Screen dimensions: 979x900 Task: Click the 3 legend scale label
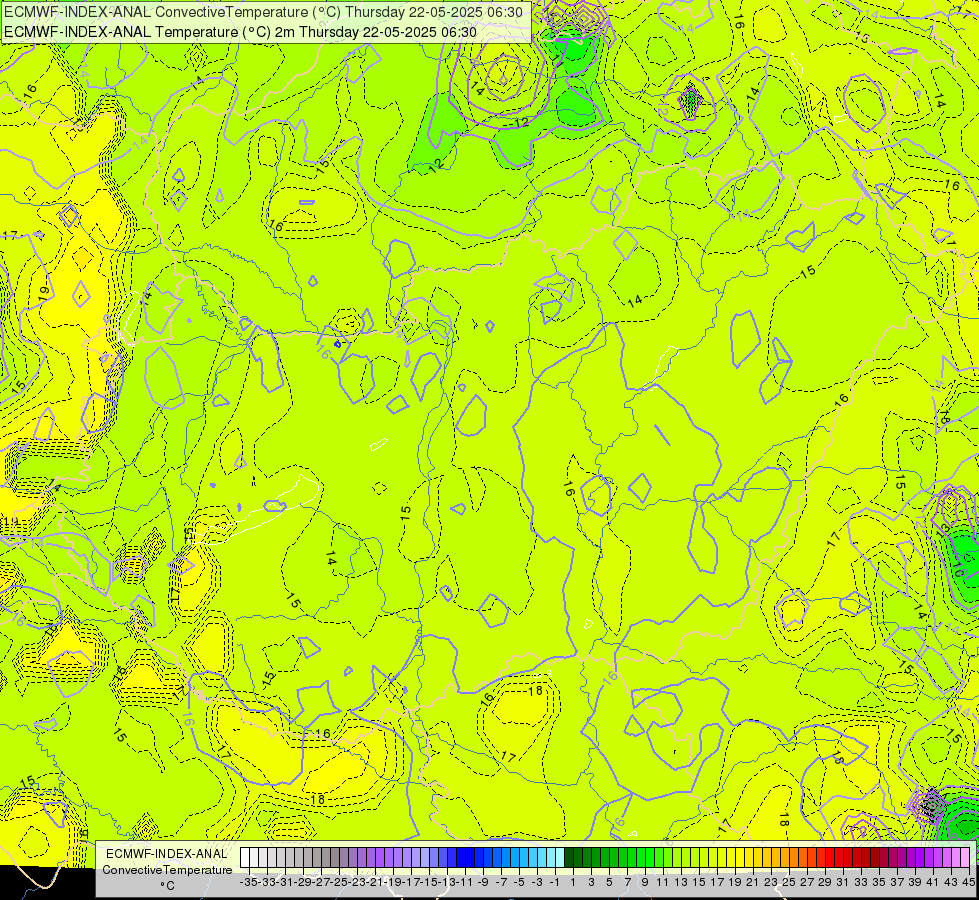point(591,883)
